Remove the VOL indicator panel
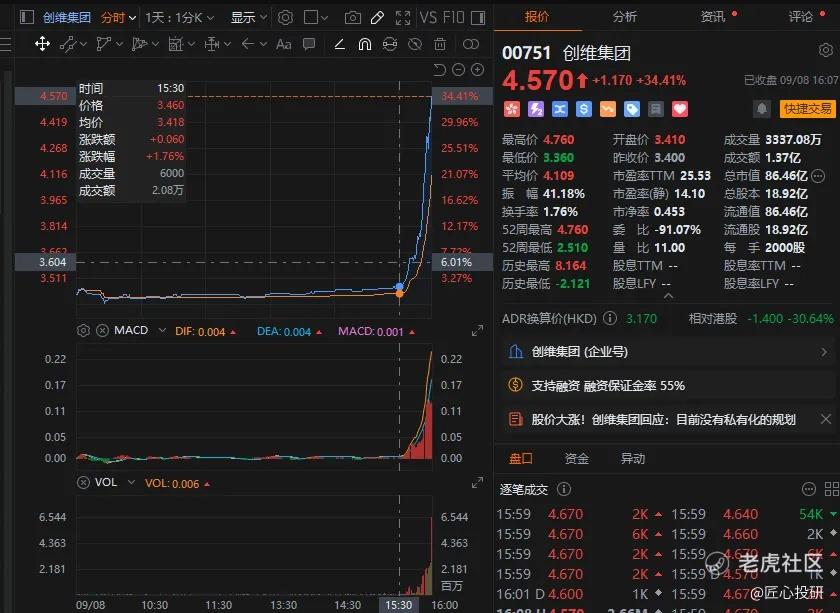840x613 pixels. [x=83, y=482]
